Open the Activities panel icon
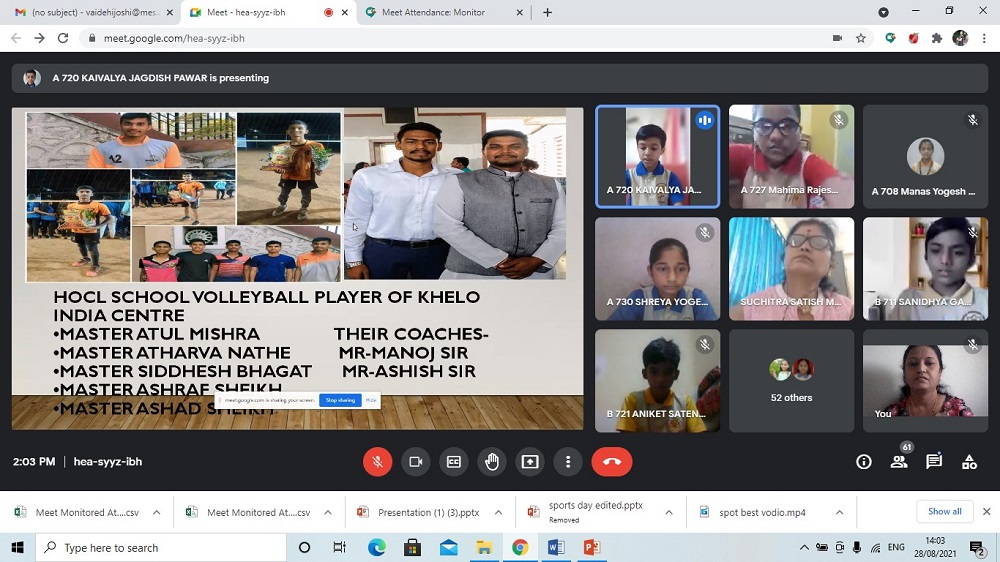 click(x=969, y=462)
